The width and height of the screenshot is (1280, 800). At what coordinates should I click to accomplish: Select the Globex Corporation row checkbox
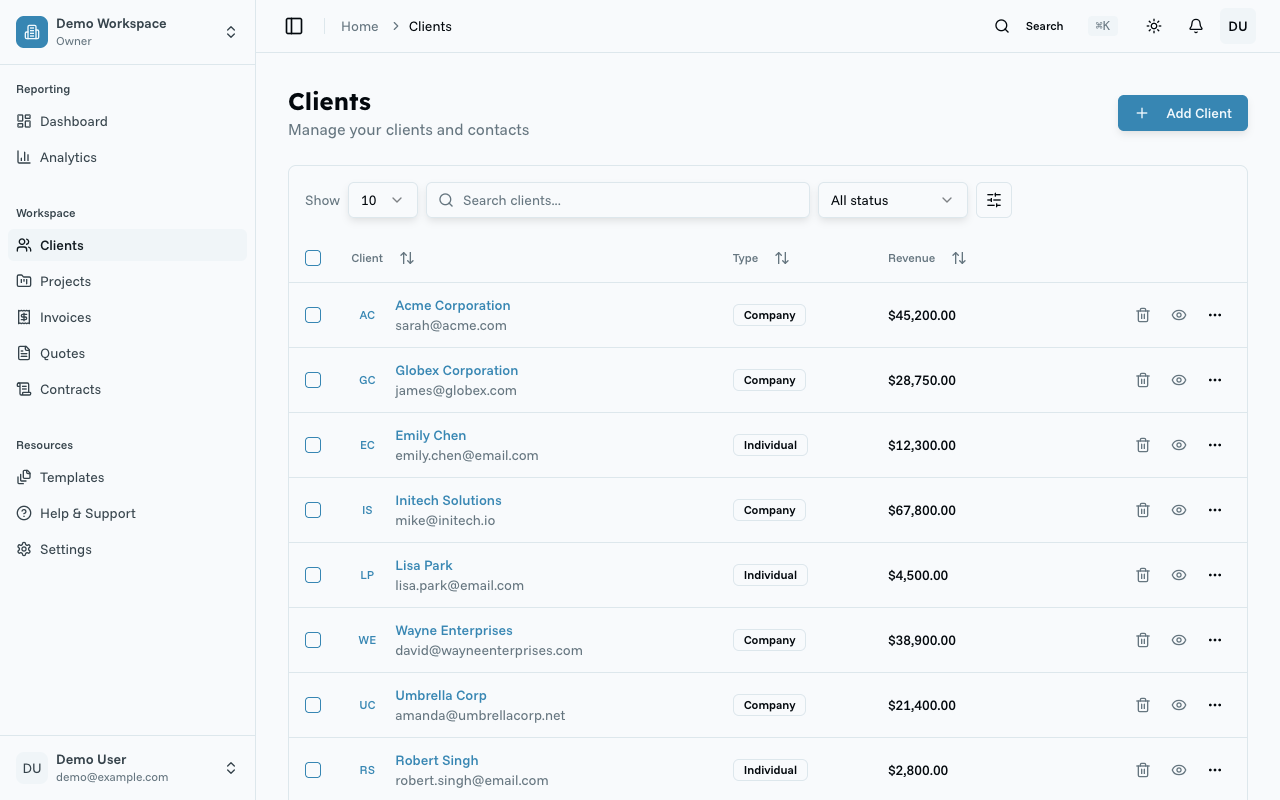(x=313, y=380)
